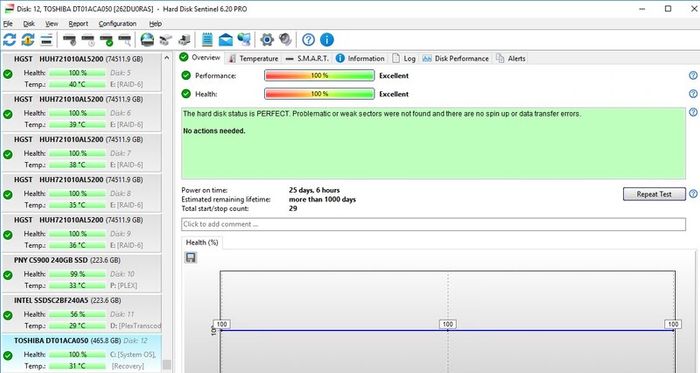Click the comment input field
Viewport: 700px width, 373px height.
click(433, 224)
